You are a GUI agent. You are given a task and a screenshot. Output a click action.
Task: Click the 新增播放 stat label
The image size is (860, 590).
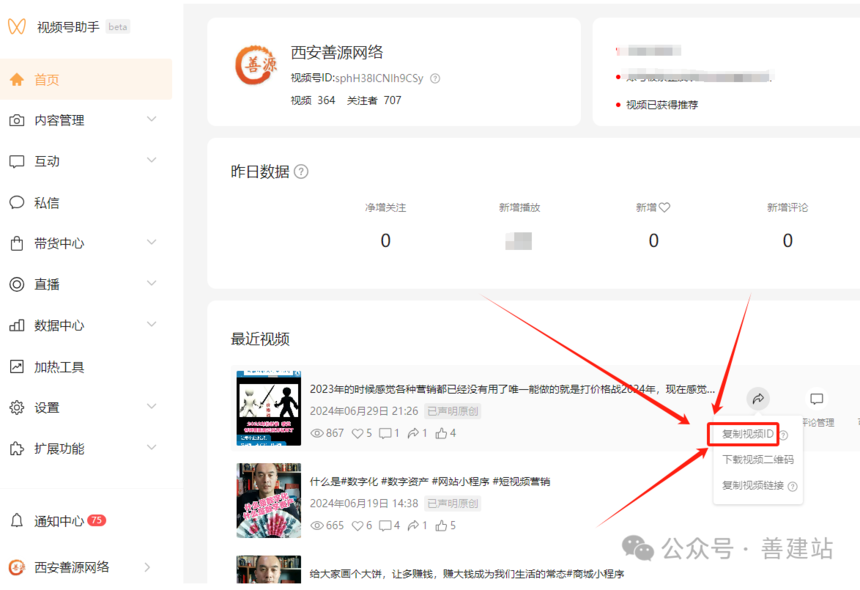coord(519,207)
